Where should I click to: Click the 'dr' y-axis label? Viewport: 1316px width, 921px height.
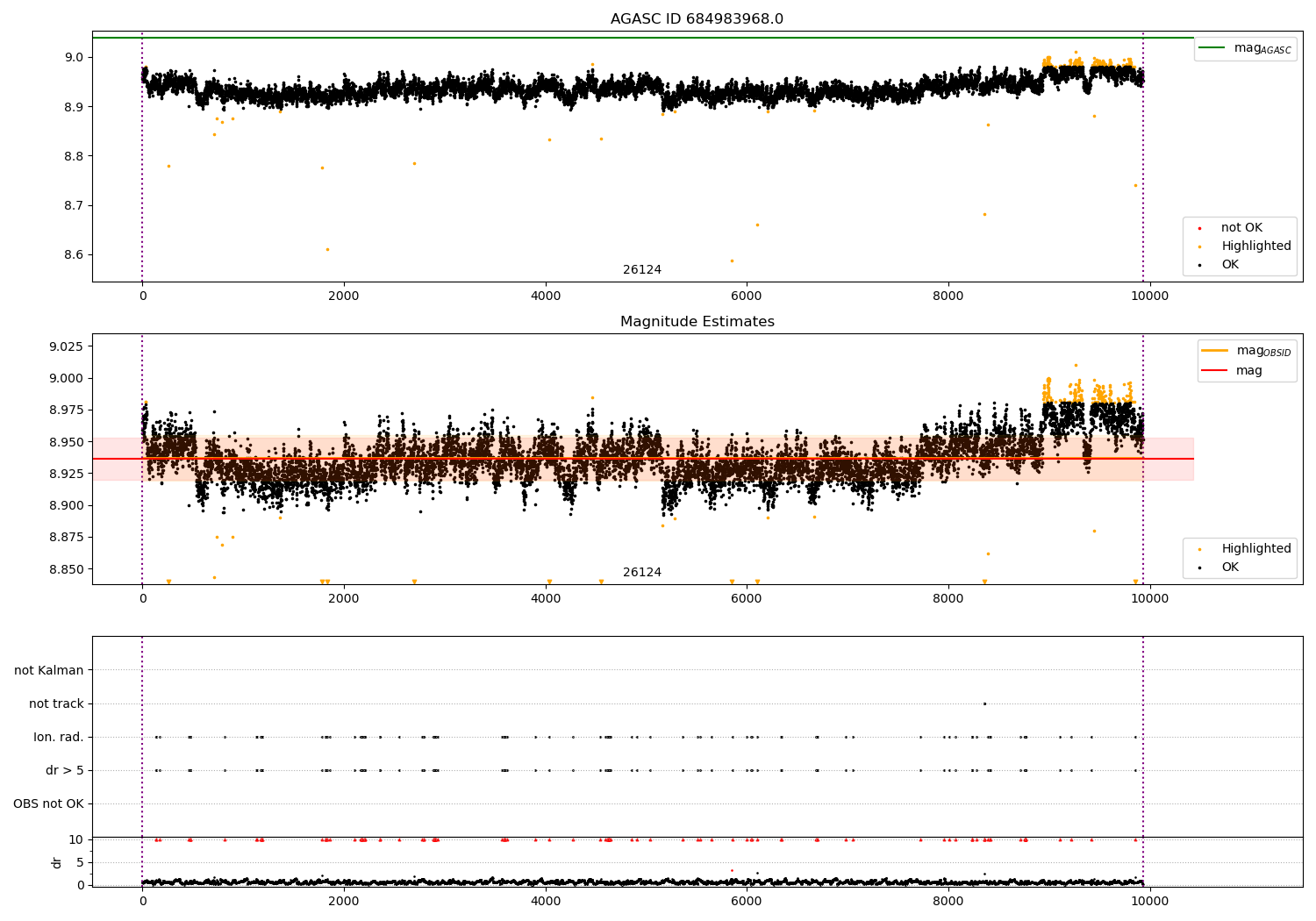(x=57, y=862)
